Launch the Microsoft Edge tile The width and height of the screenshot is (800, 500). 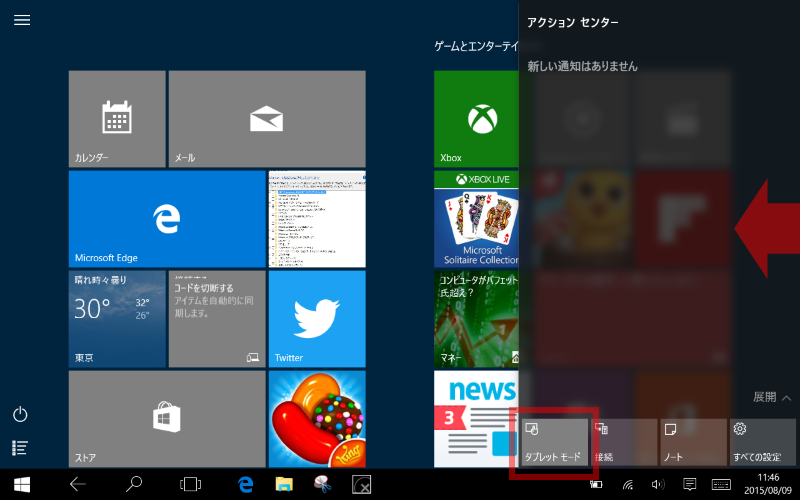(167, 219)
